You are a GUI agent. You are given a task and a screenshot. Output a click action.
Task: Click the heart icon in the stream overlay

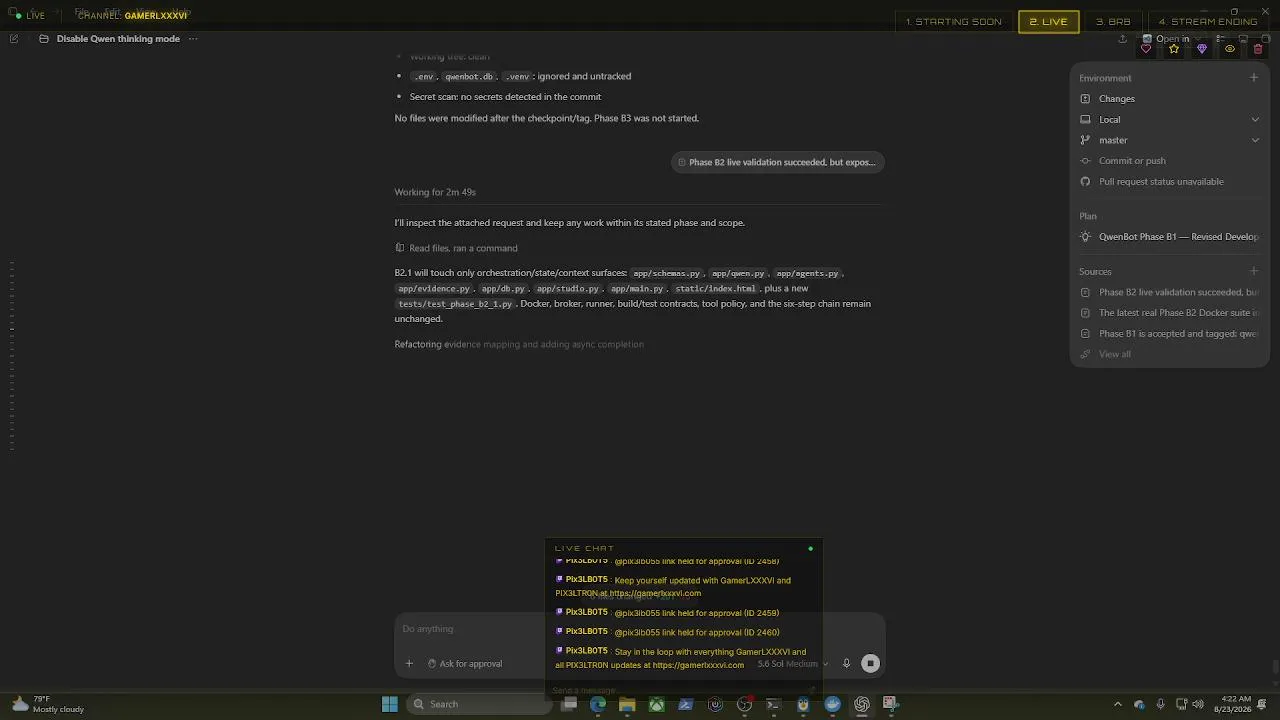(1146, 49)
